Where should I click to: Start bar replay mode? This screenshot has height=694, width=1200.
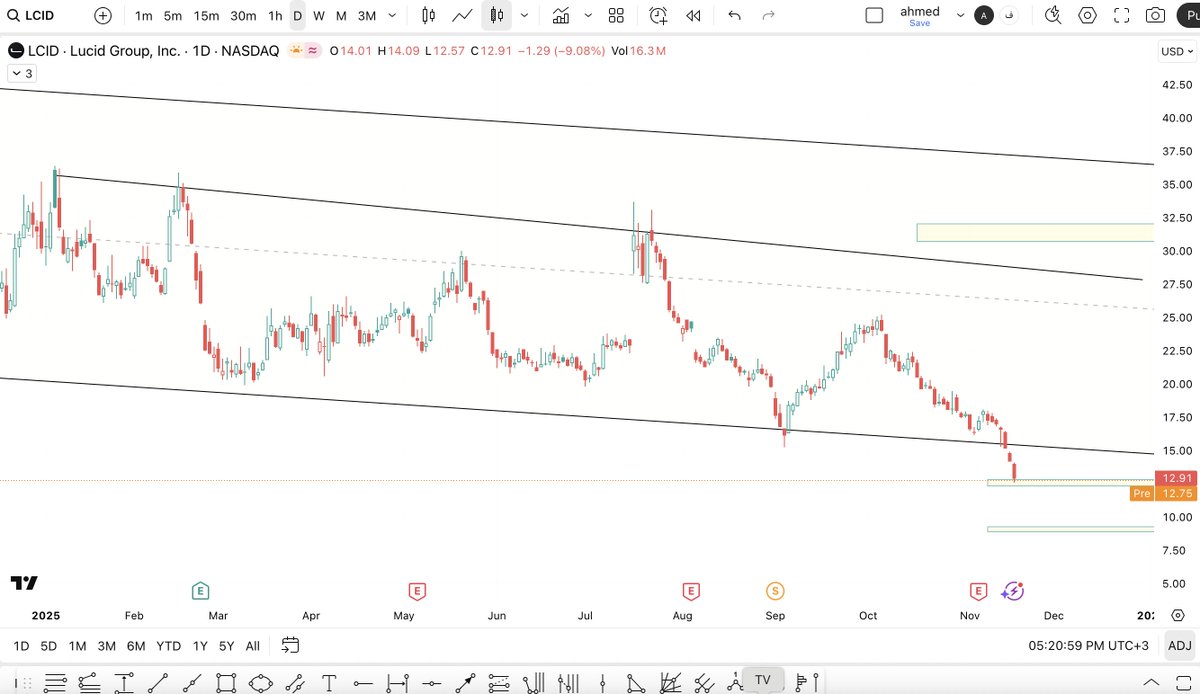(x=692, y=15)
